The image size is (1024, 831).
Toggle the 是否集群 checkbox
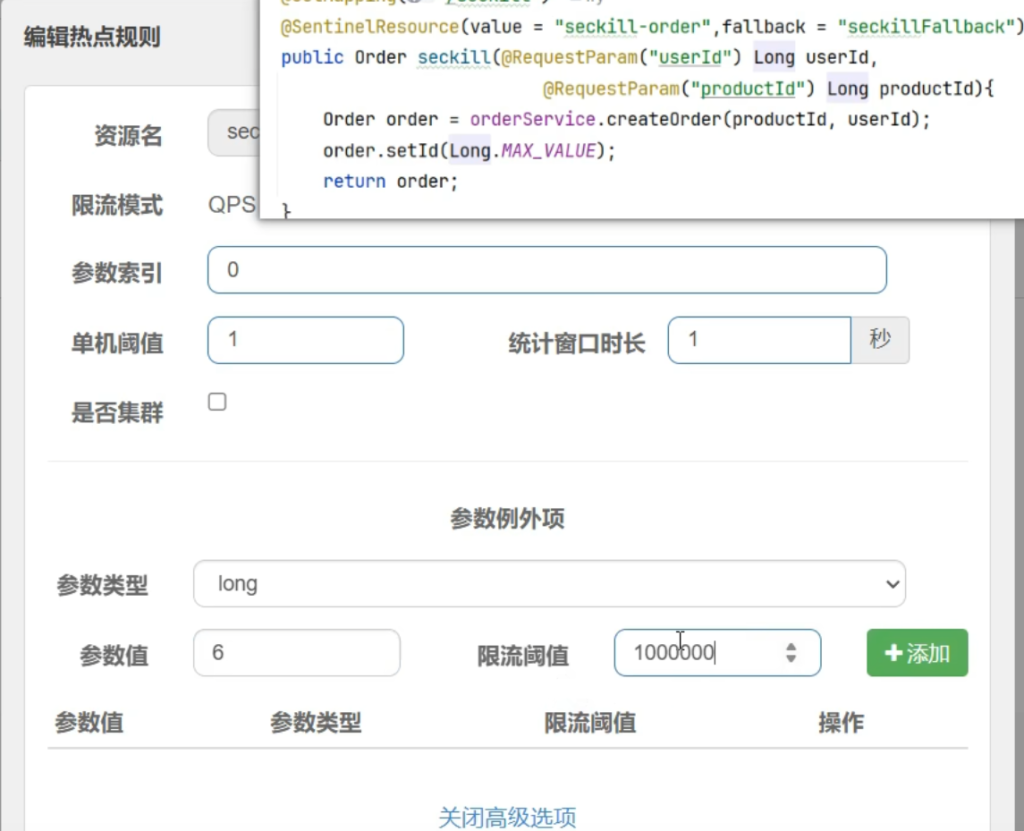(217, 402)
